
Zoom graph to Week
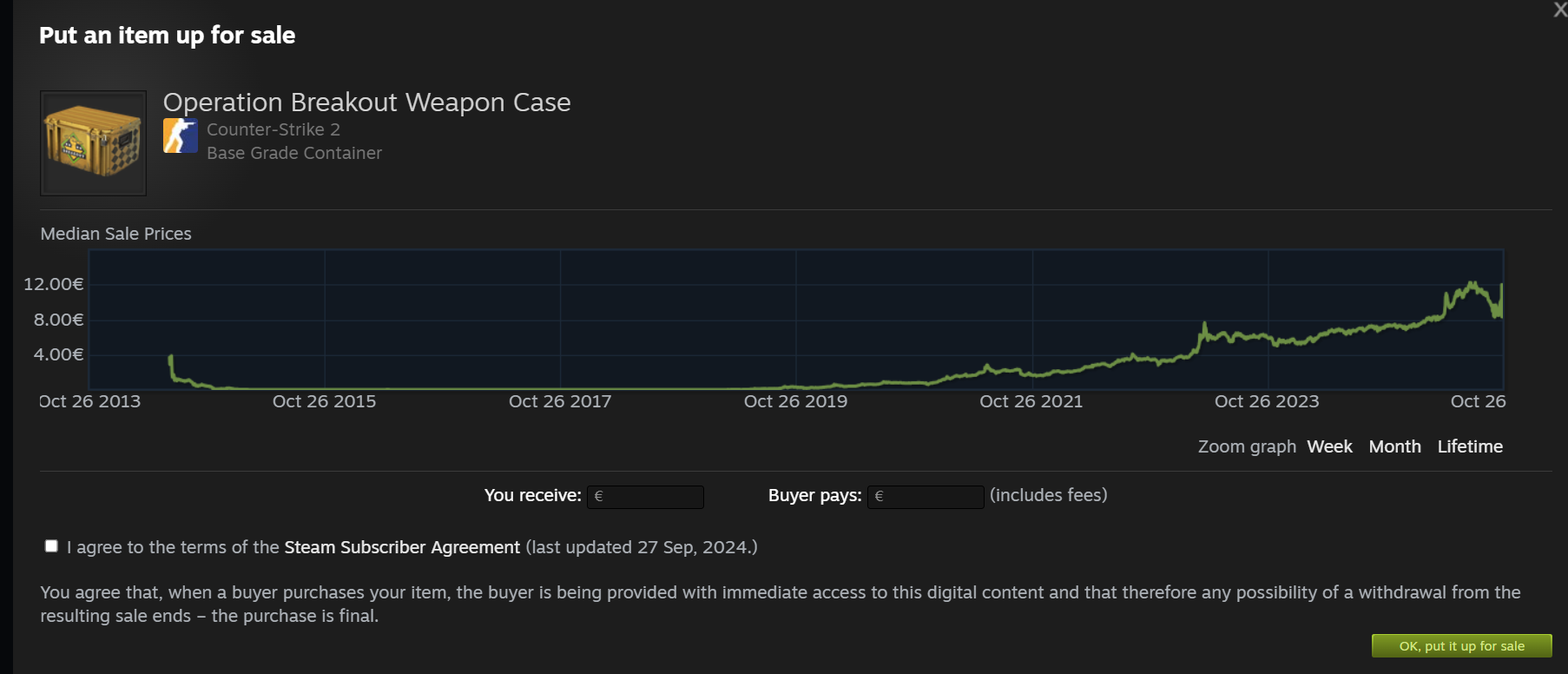(1329, 446)
